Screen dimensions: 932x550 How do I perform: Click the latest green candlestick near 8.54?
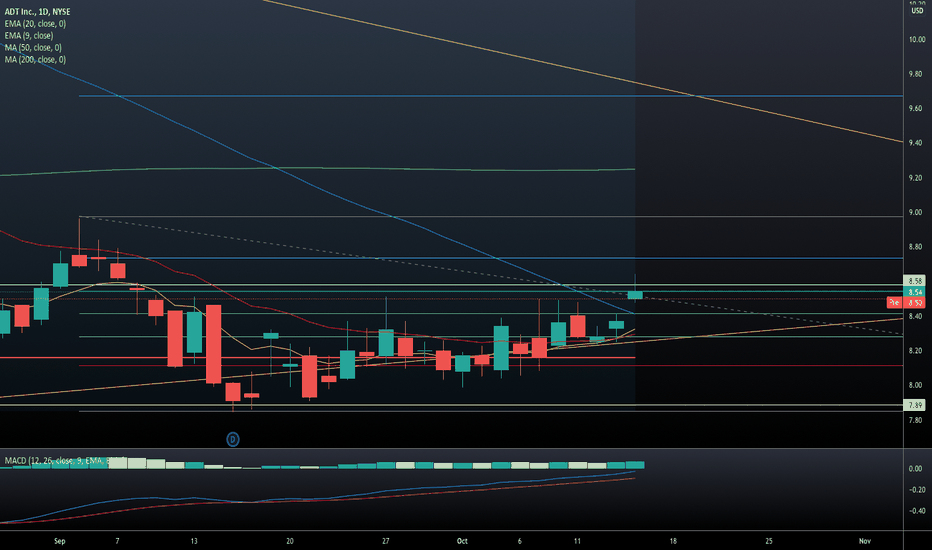click(635, 295)
